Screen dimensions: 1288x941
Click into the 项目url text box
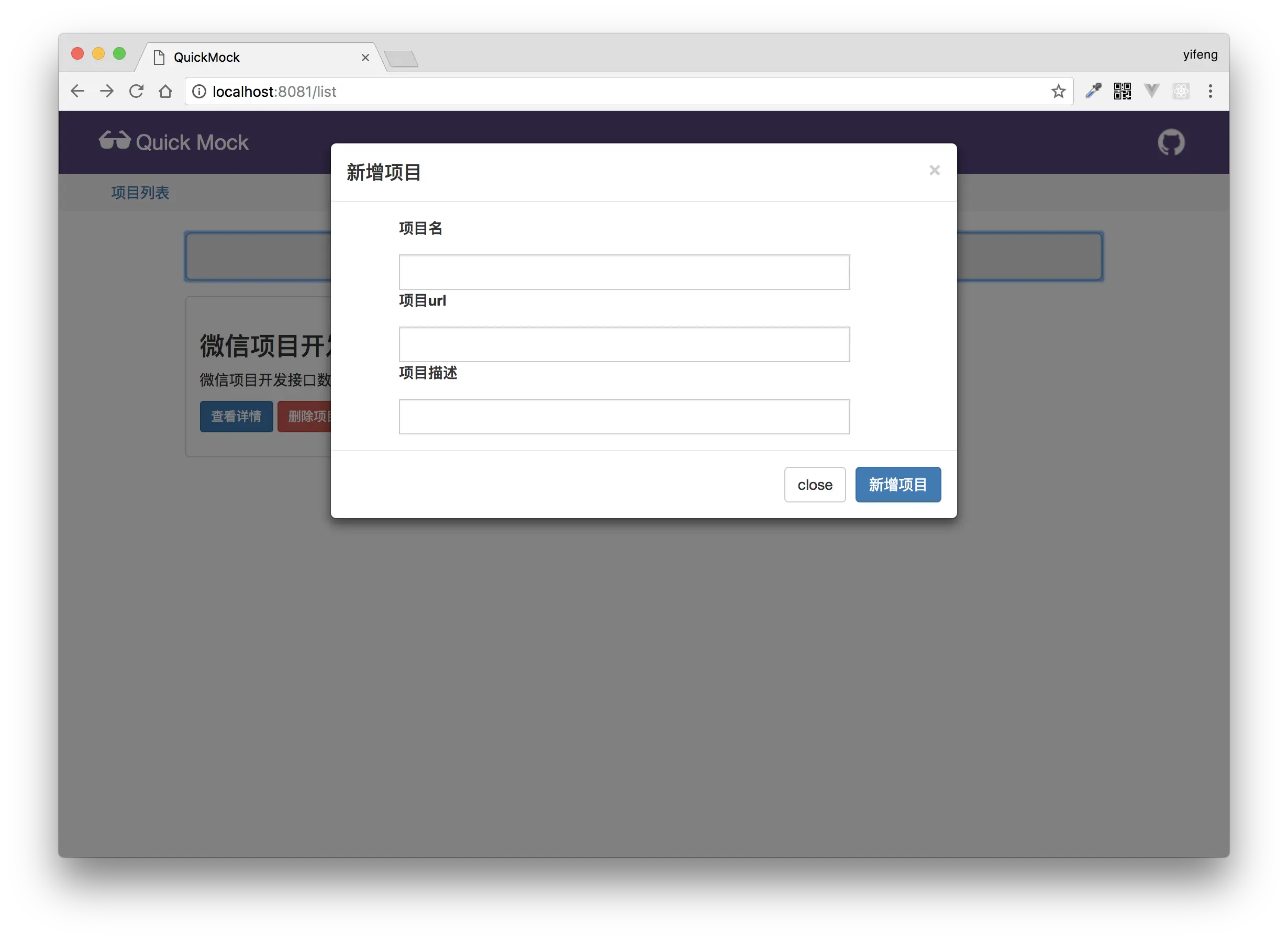[624, 344]
